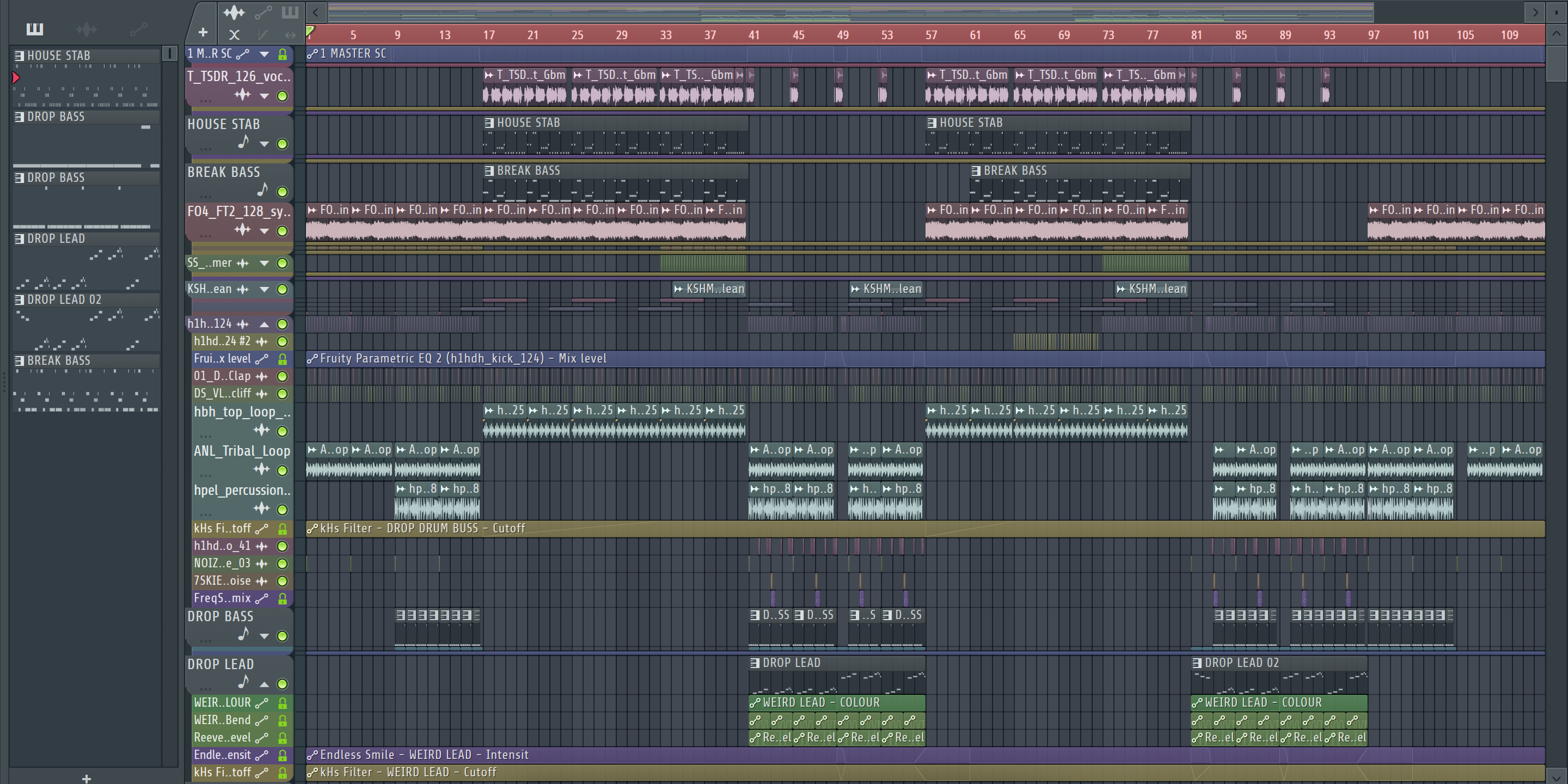Screen dimensions: 1568x784
Task: Click the Fruity Parametric EQ 2 Mix level clip
Action: click(x=925, y=359)
